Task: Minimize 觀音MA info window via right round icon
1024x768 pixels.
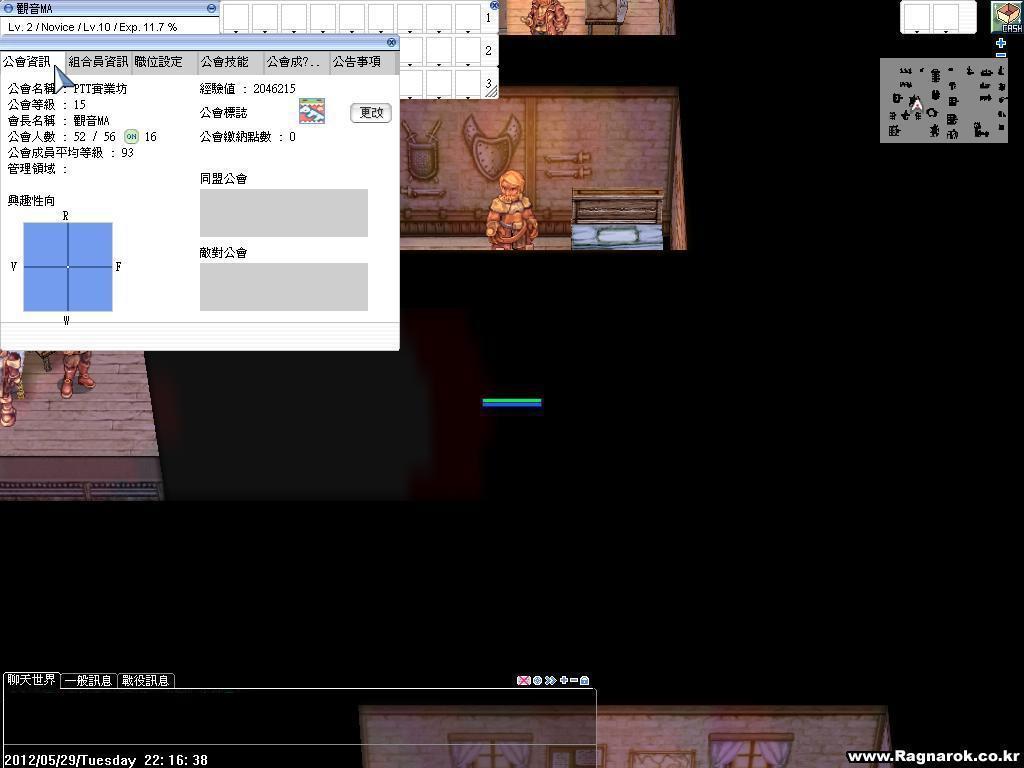Action: pyautogui.click(x=211, y=8)
